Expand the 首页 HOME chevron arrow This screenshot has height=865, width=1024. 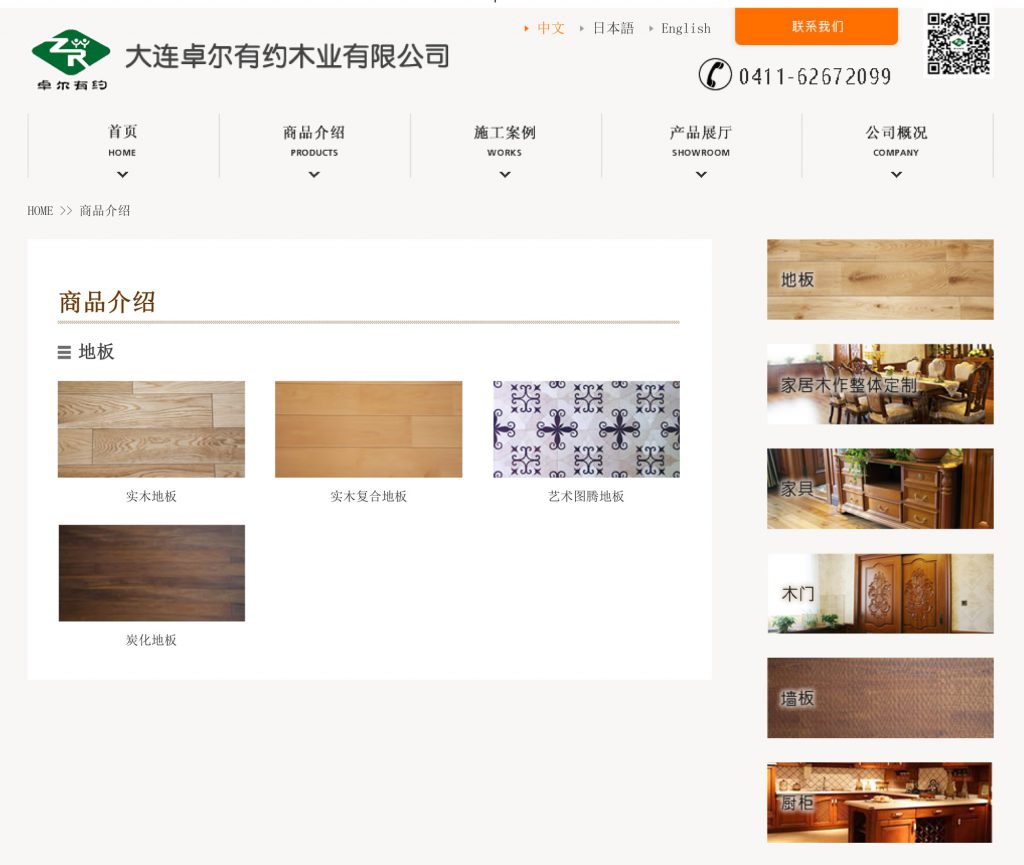pyautogui.click(x=122, y=175)
